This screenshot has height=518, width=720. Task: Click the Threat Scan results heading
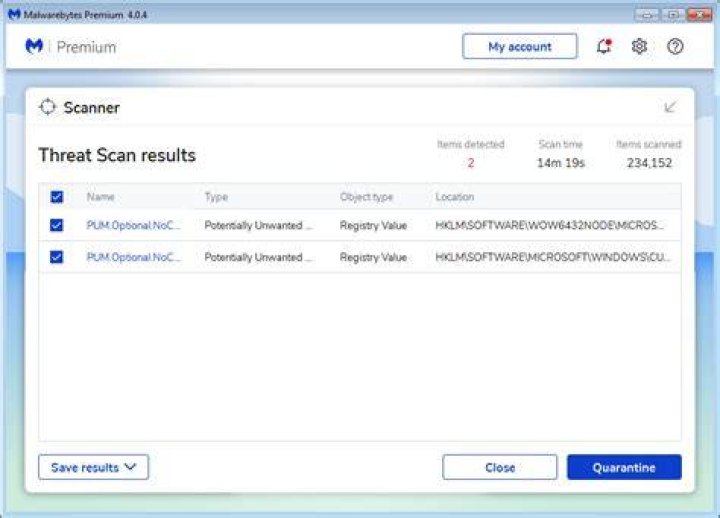[x=117, y=155]
